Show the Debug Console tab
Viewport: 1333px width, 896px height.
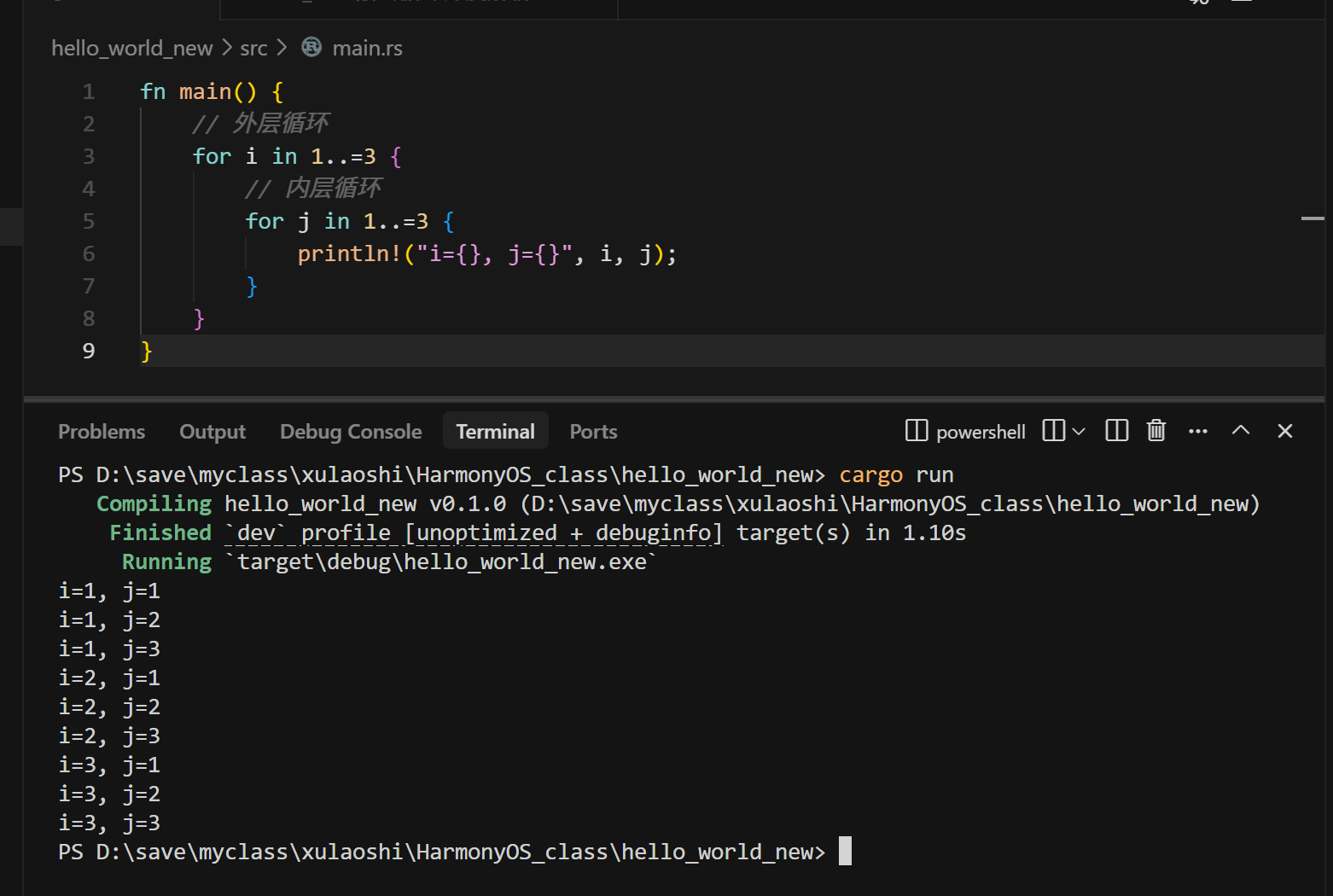351,432
